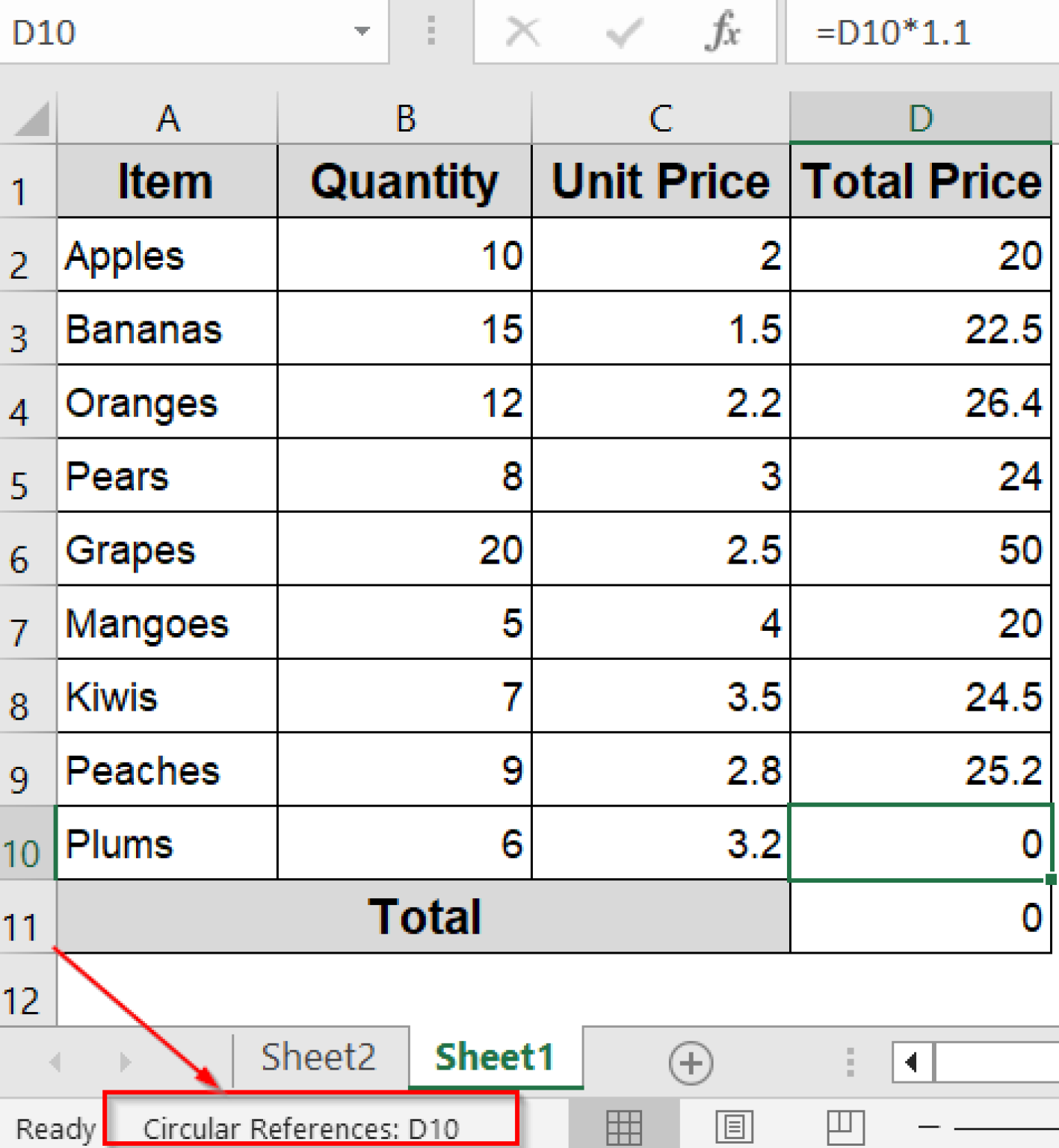Open the Name Box dropdown arrow

361,32
